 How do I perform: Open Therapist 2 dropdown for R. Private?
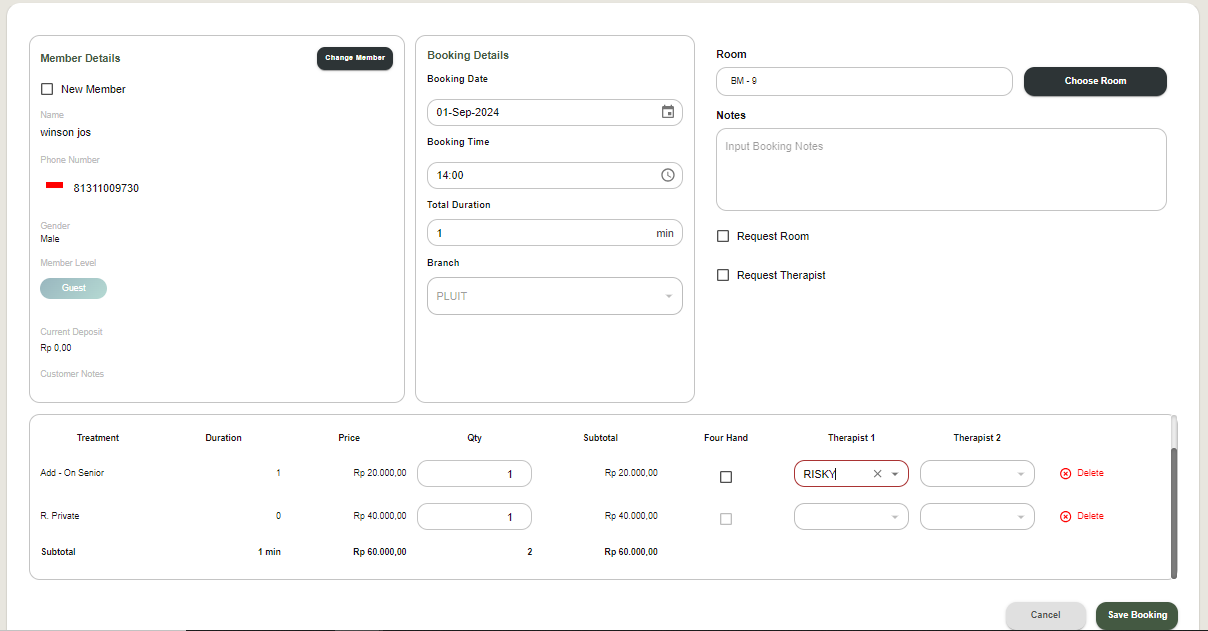coord(1020,517)
